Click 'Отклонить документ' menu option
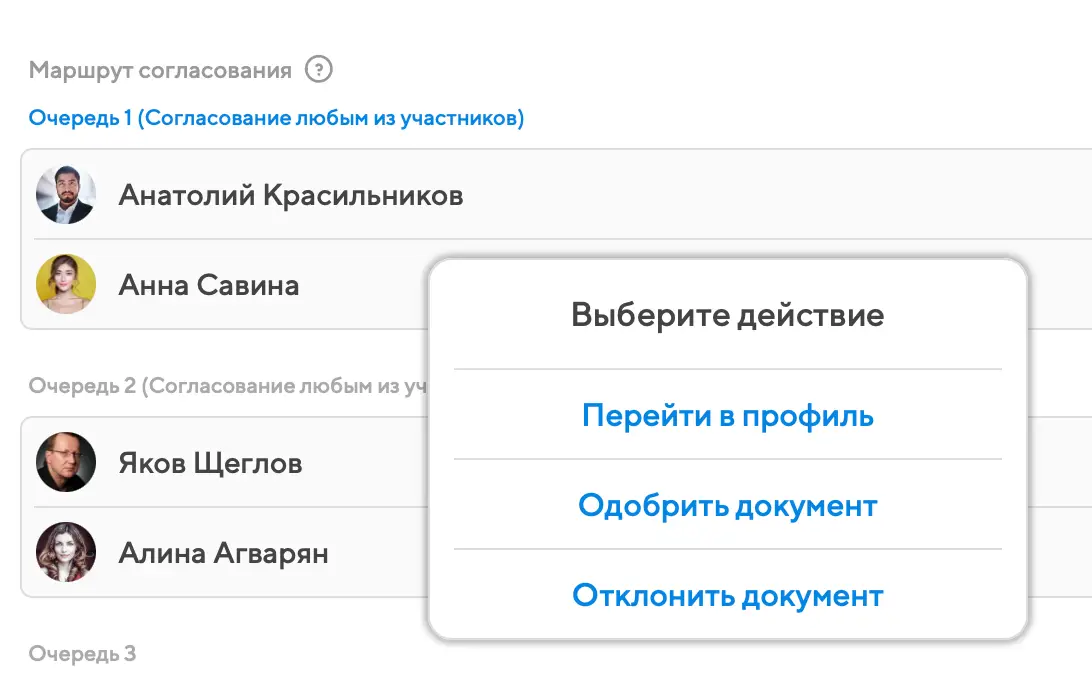 click(x=727, y=596)
